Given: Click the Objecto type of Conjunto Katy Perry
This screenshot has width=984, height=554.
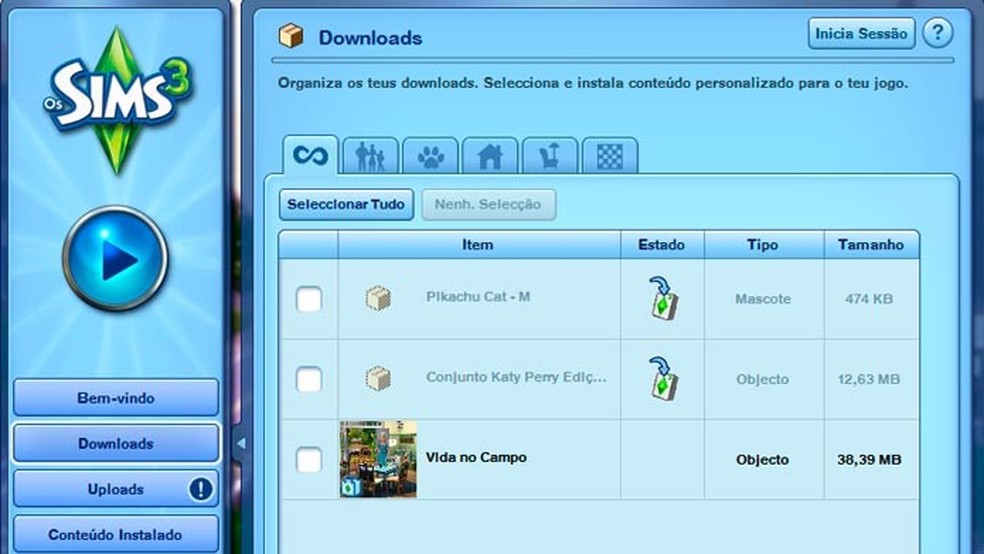Looking at the screenshot, I should [x=762, y=380].
